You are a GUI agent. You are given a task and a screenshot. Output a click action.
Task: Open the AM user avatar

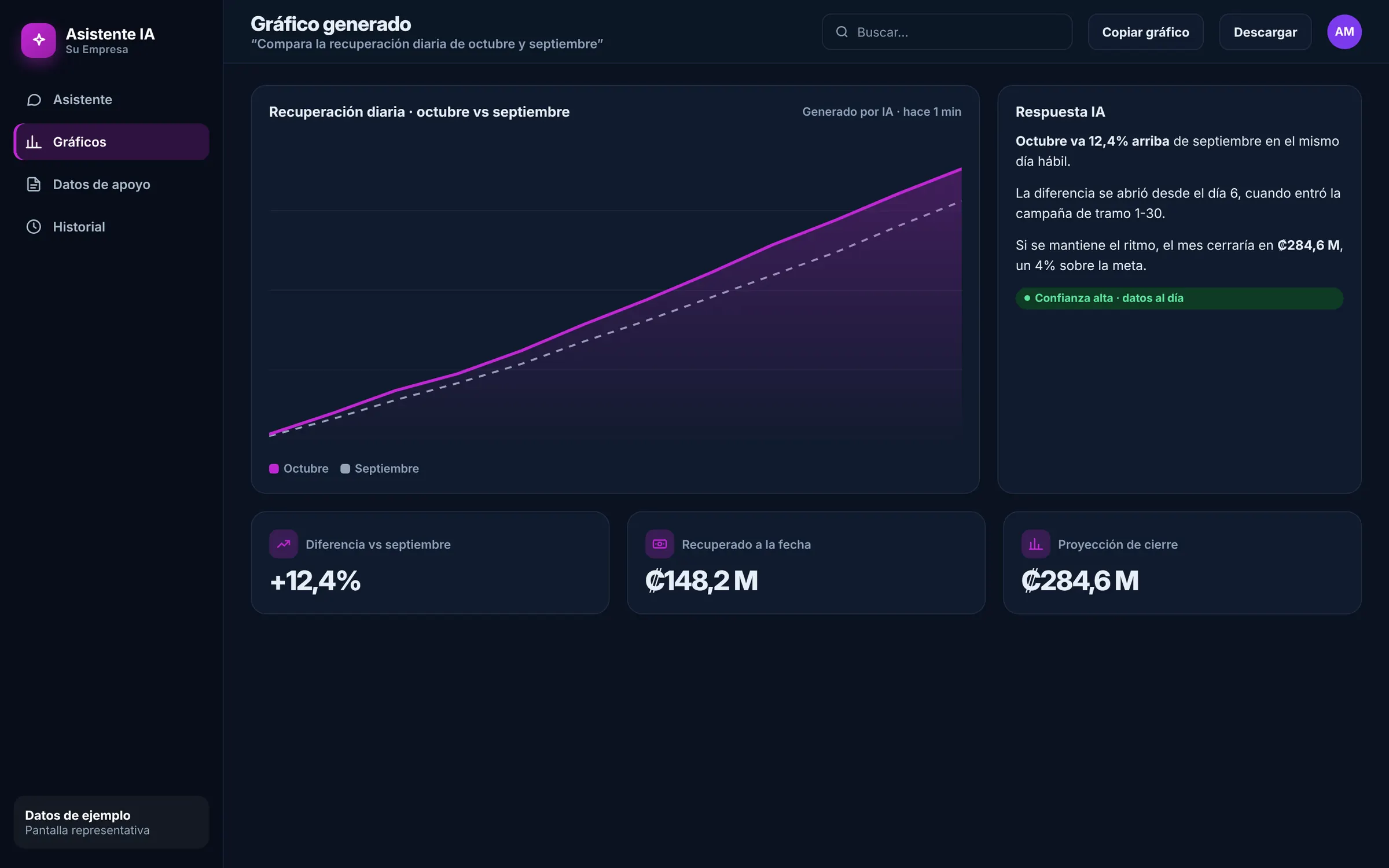1344,32
